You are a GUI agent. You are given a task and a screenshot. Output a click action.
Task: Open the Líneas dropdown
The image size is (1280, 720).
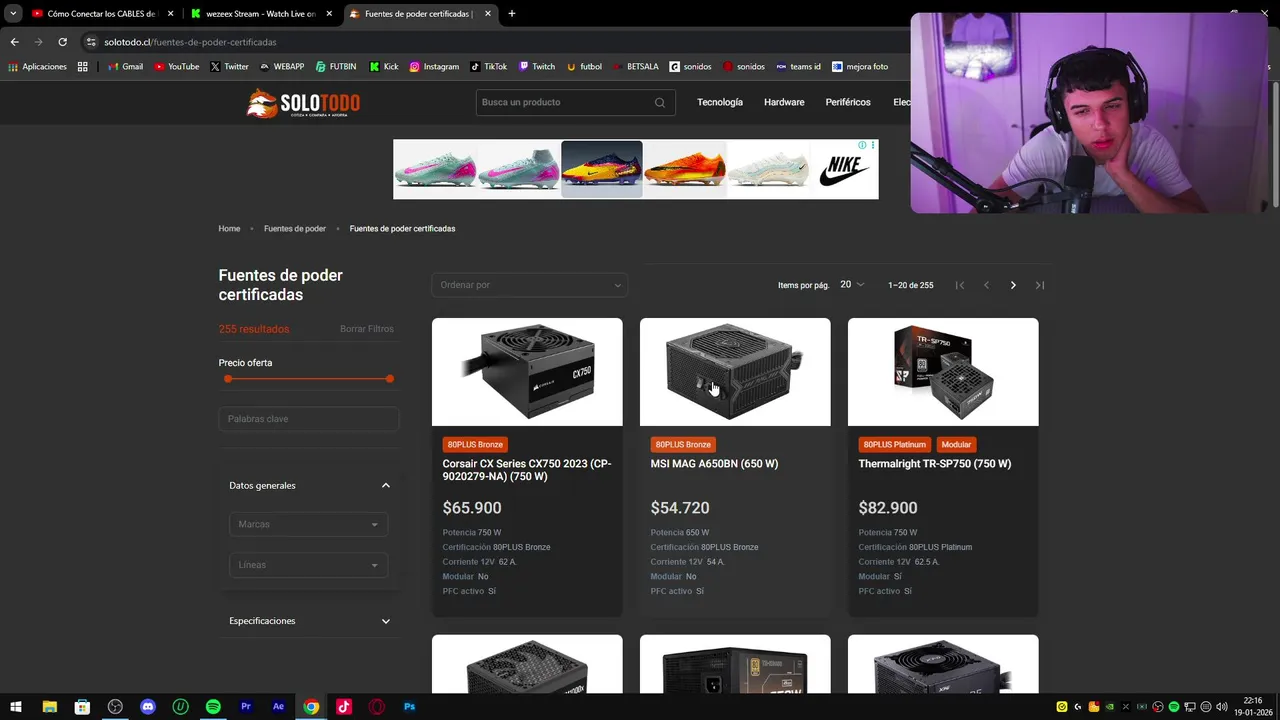click(x=308, y=565)
